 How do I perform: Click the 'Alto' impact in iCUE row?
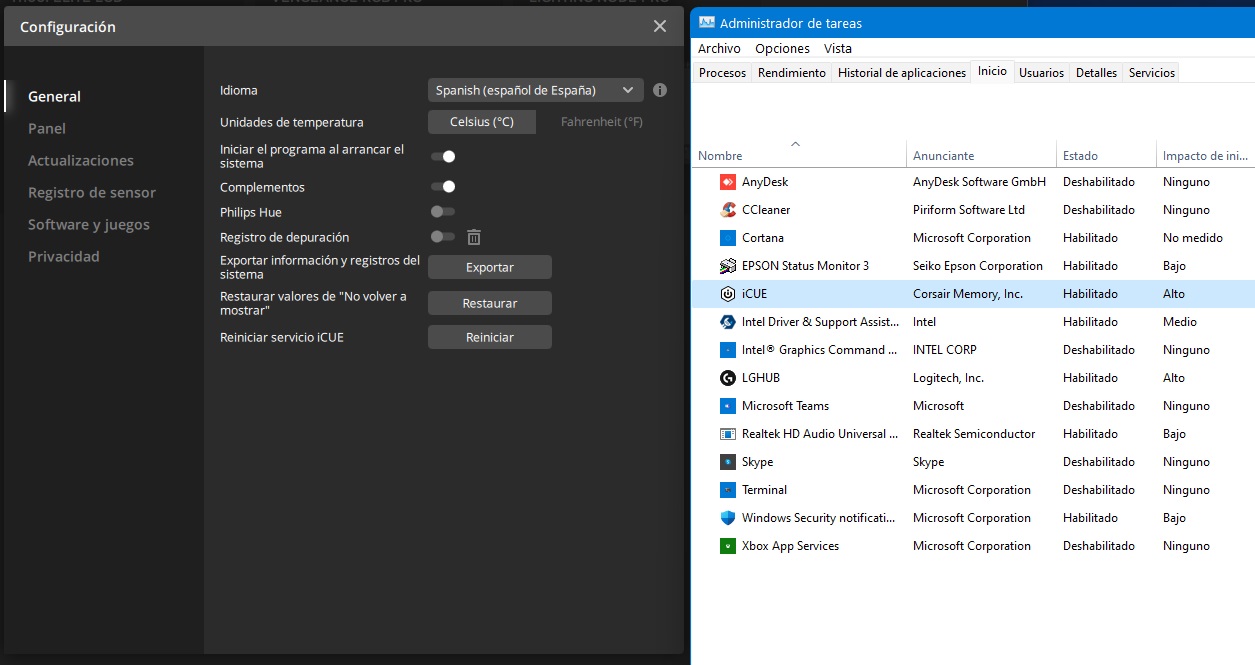pos(1174,294)
